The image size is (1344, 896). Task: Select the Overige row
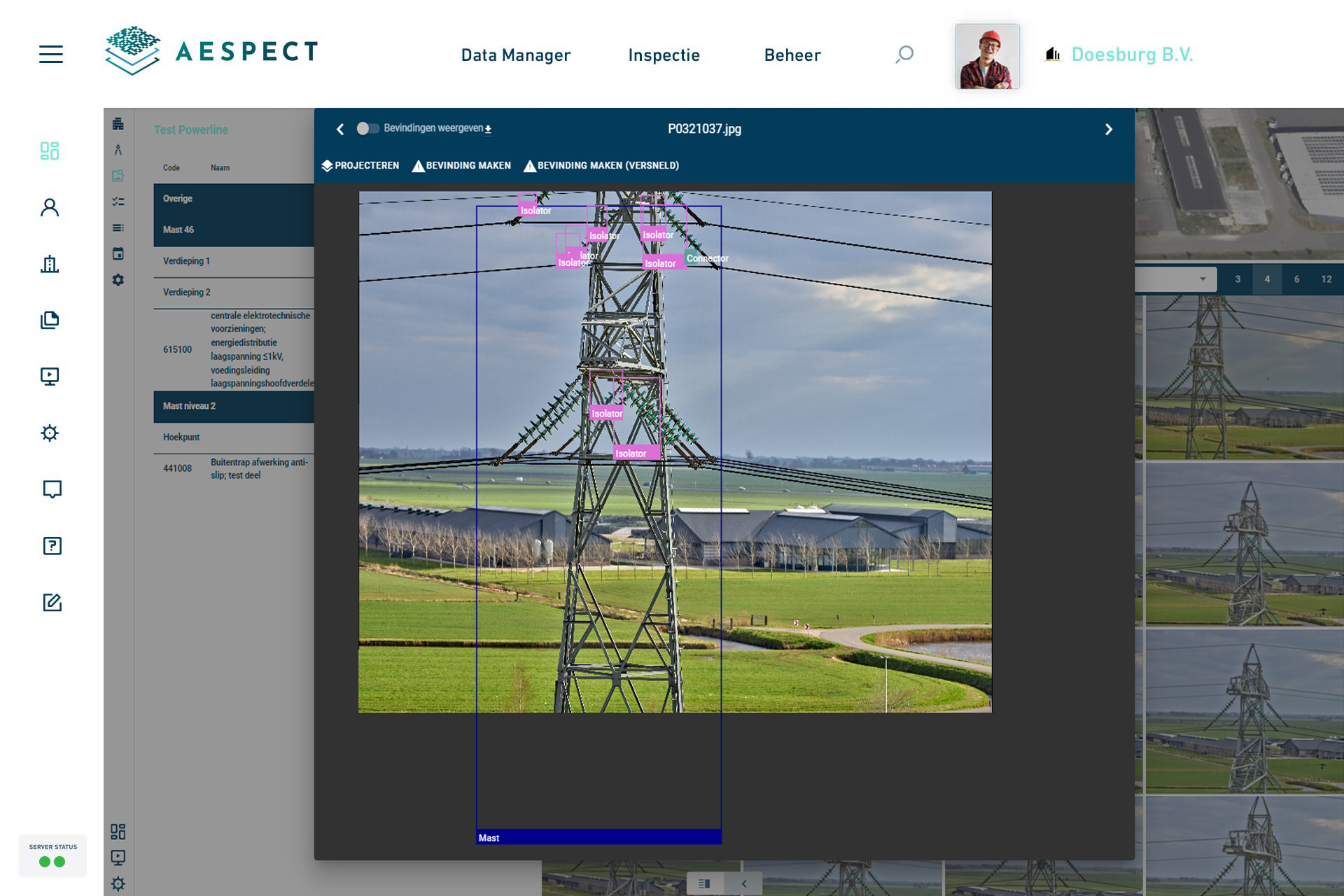[x=234, y=199]
